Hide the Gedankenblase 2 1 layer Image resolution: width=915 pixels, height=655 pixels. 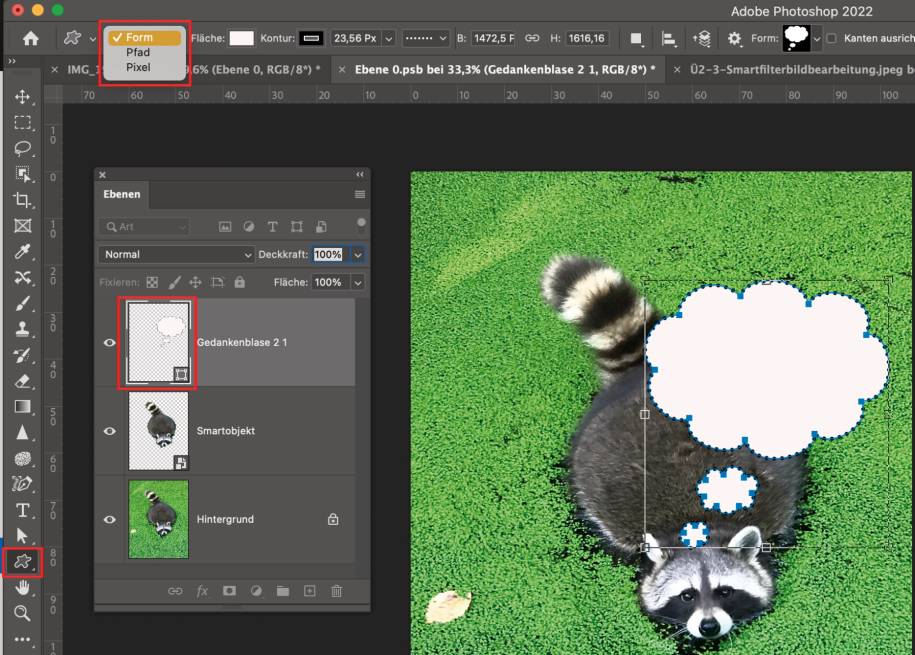coord(109,343)
